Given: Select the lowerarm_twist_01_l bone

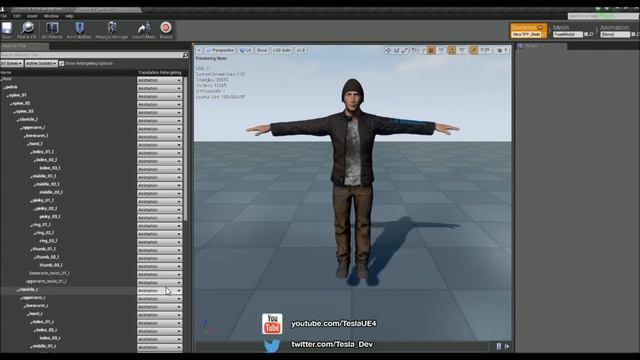Looking at the screenshot, I should 49,273.
